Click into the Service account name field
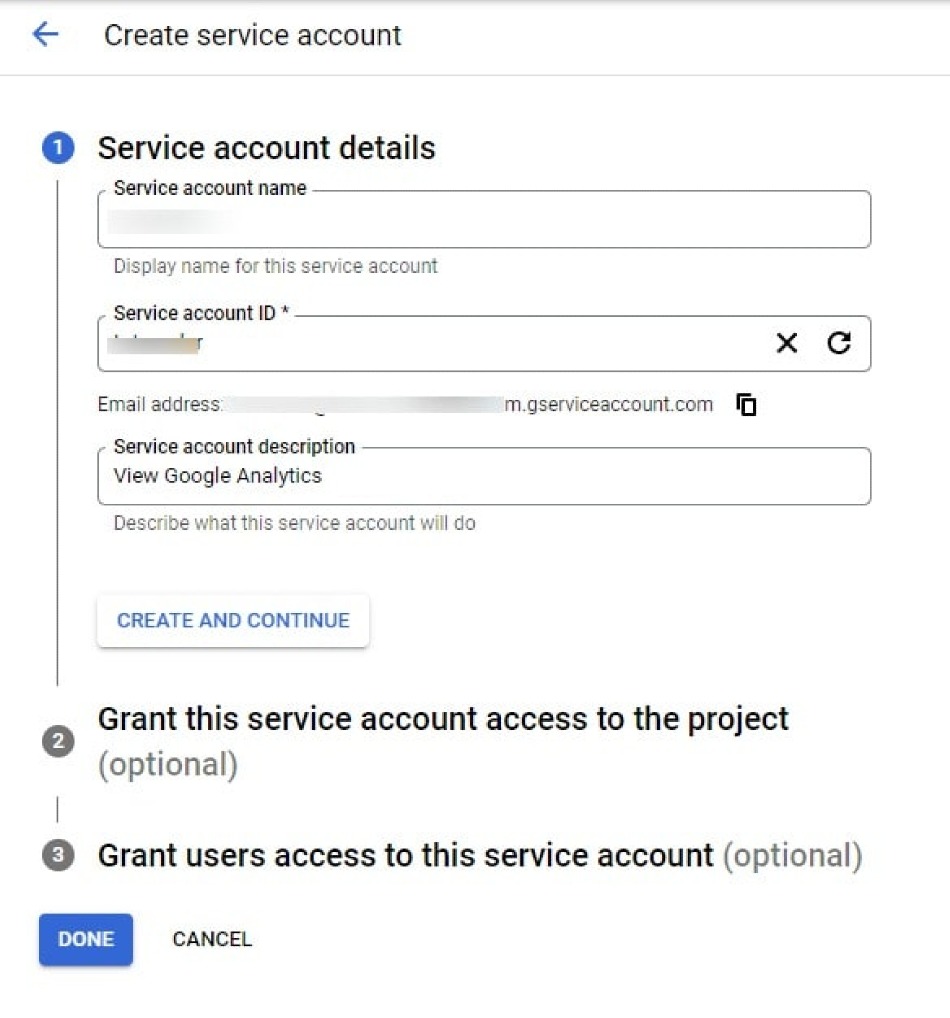Image resolution: width=950 pixels, height=1018 pixels. pyautogui.click(x=484, y=219)
